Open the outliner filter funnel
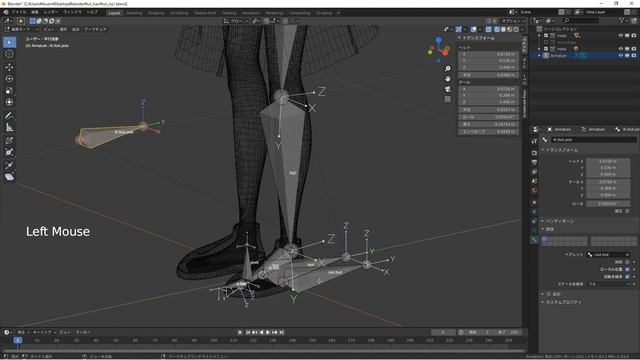The height and width of the screenshot is (360, 640). pos(621,20)
